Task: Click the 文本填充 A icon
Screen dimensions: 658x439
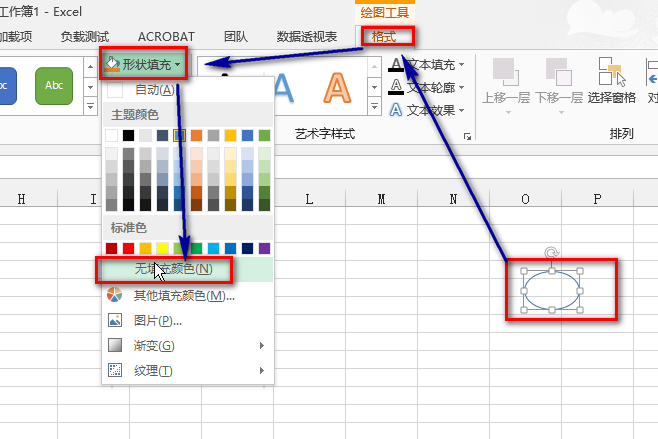Action: coord(396,65)
